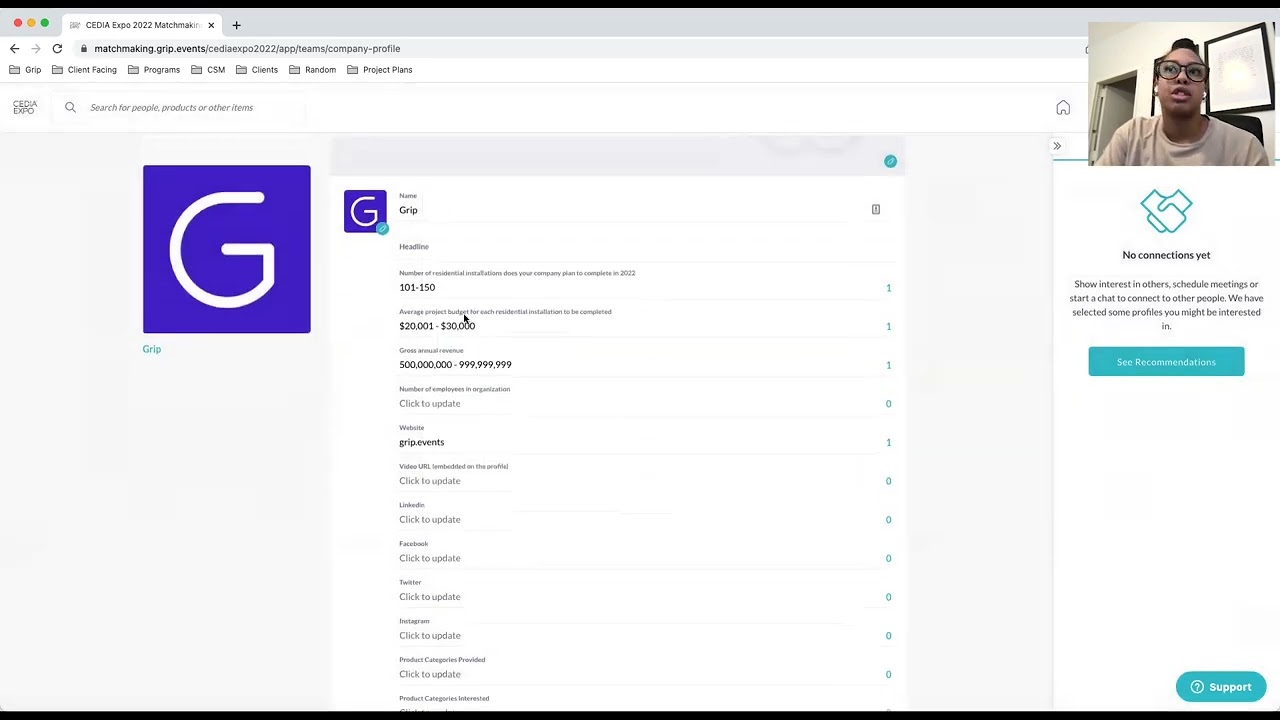Edit the gross annual revenue value
The width and height of the screenshot is (1280, 720).
455,365
